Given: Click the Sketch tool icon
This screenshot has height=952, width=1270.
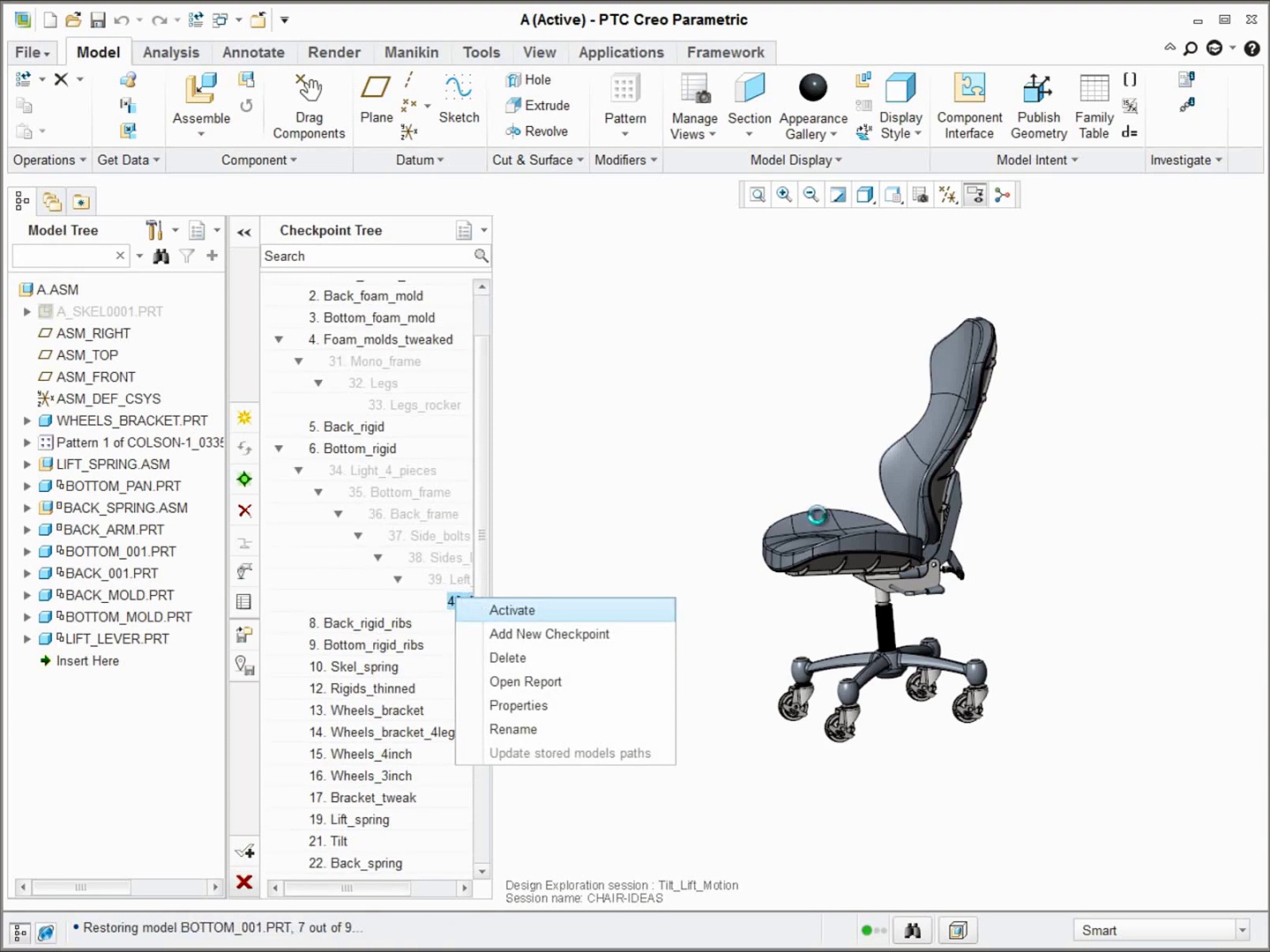Looking at the screenshot, I should point(459,88).
